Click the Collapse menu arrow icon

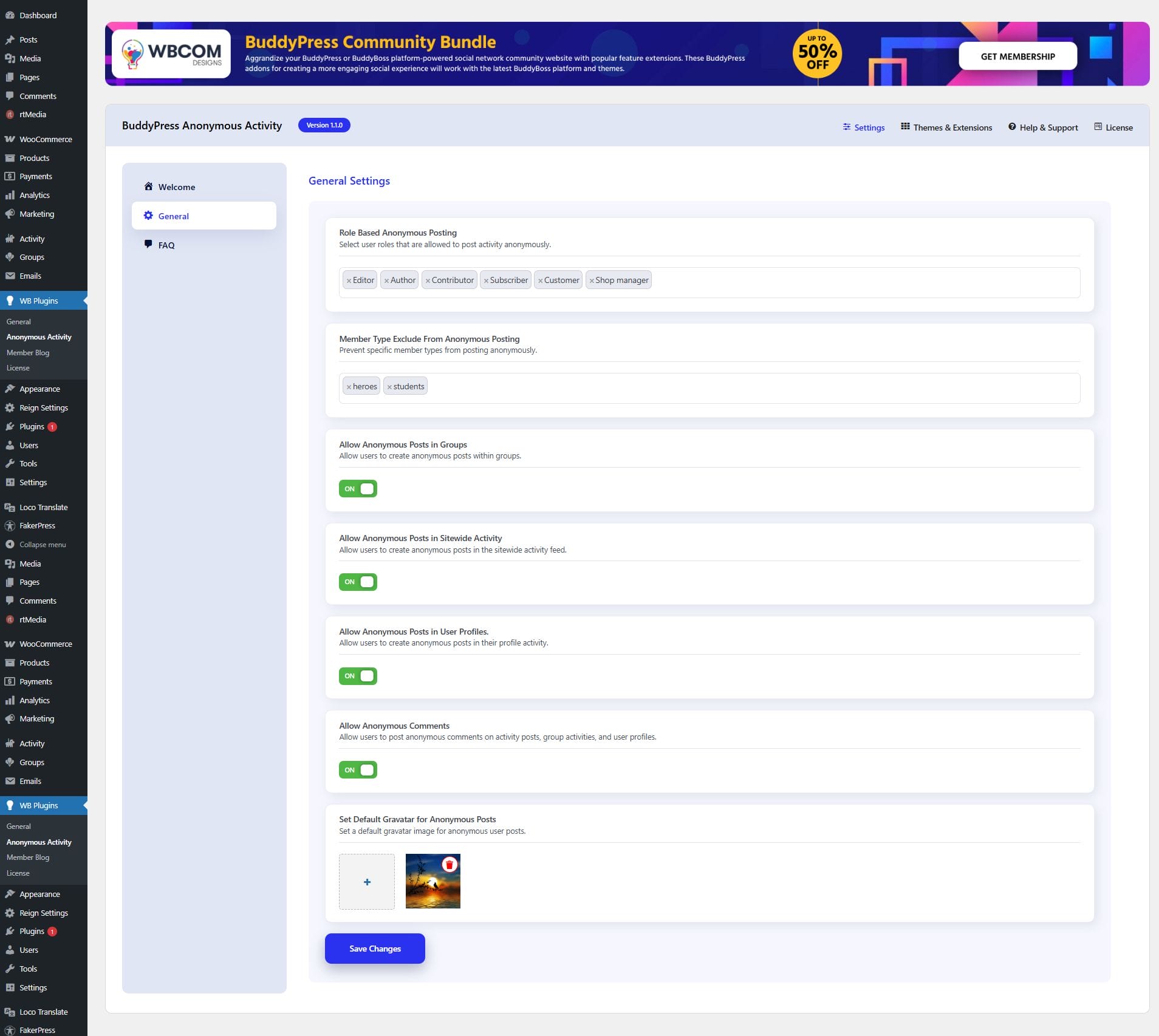[x=10, y=545]
